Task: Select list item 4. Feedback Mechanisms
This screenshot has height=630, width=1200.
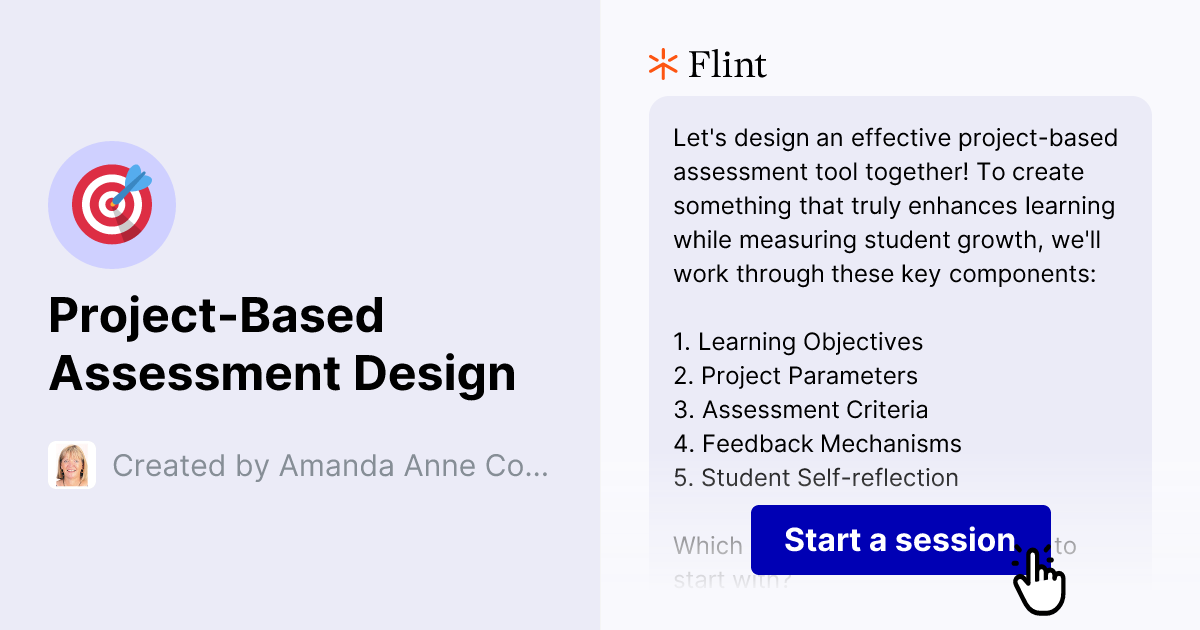Action: click(x=816, y=443)
